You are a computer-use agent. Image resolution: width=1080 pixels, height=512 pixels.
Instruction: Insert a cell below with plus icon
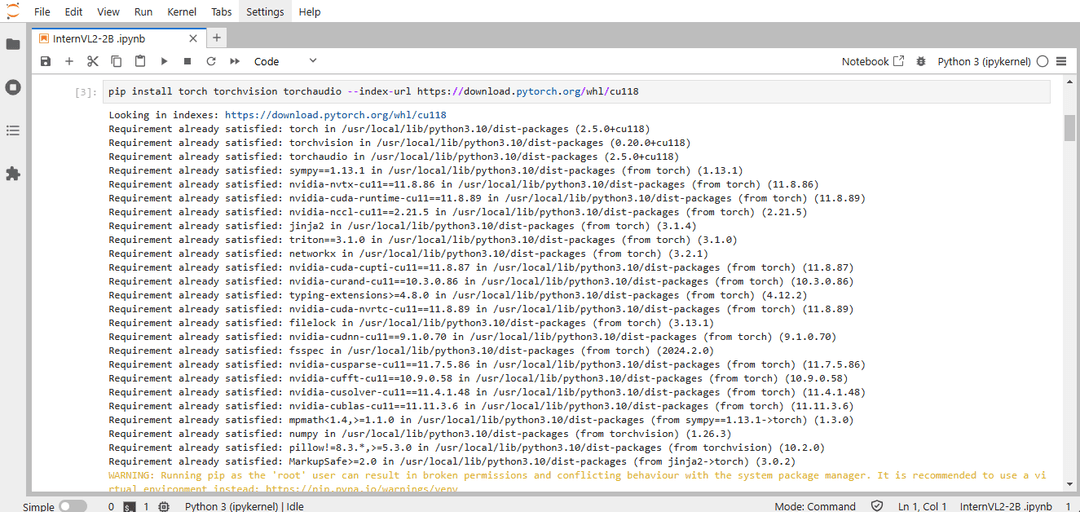(69, 61)
